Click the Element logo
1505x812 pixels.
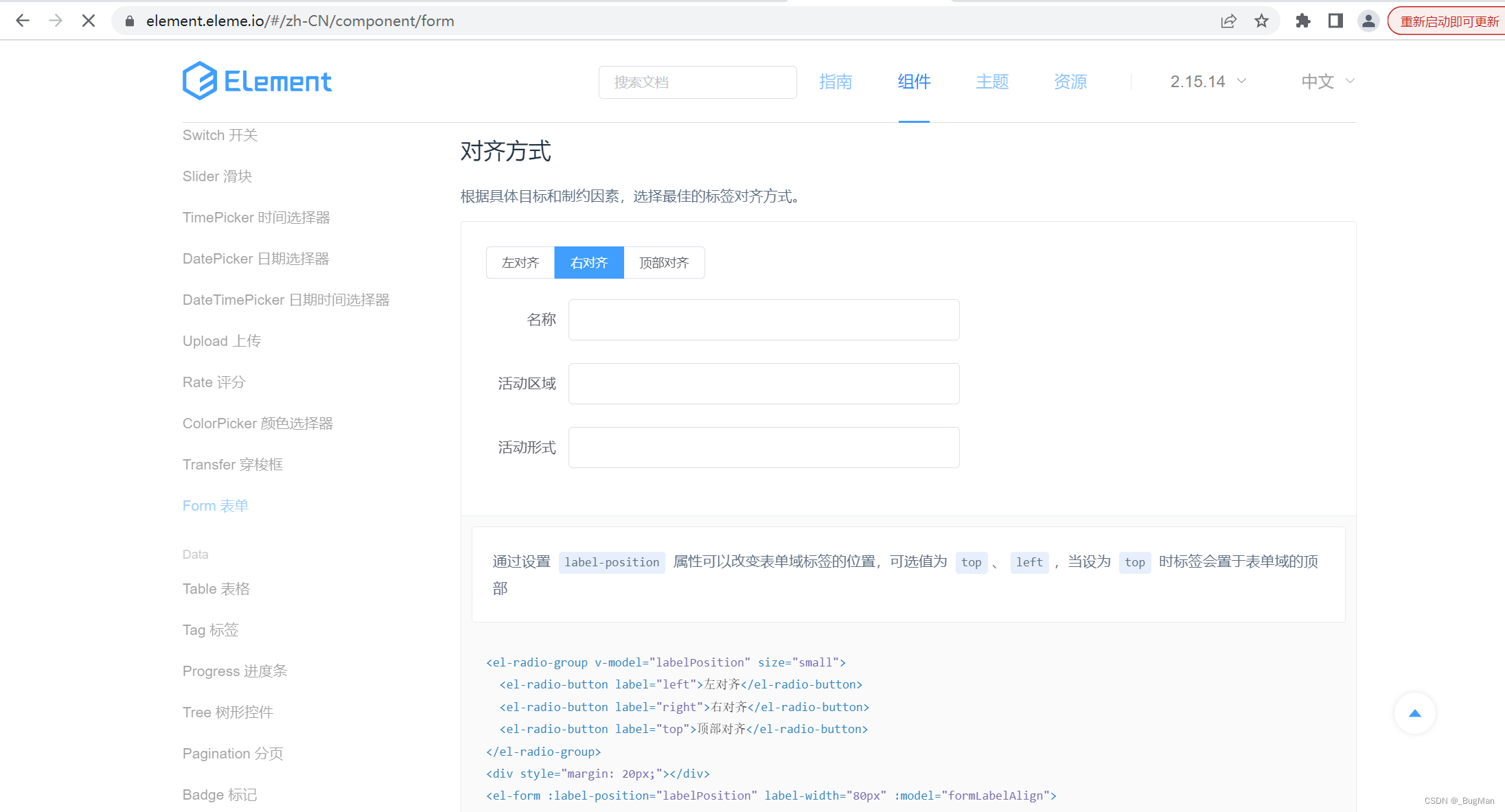click(x=257, y=81)
